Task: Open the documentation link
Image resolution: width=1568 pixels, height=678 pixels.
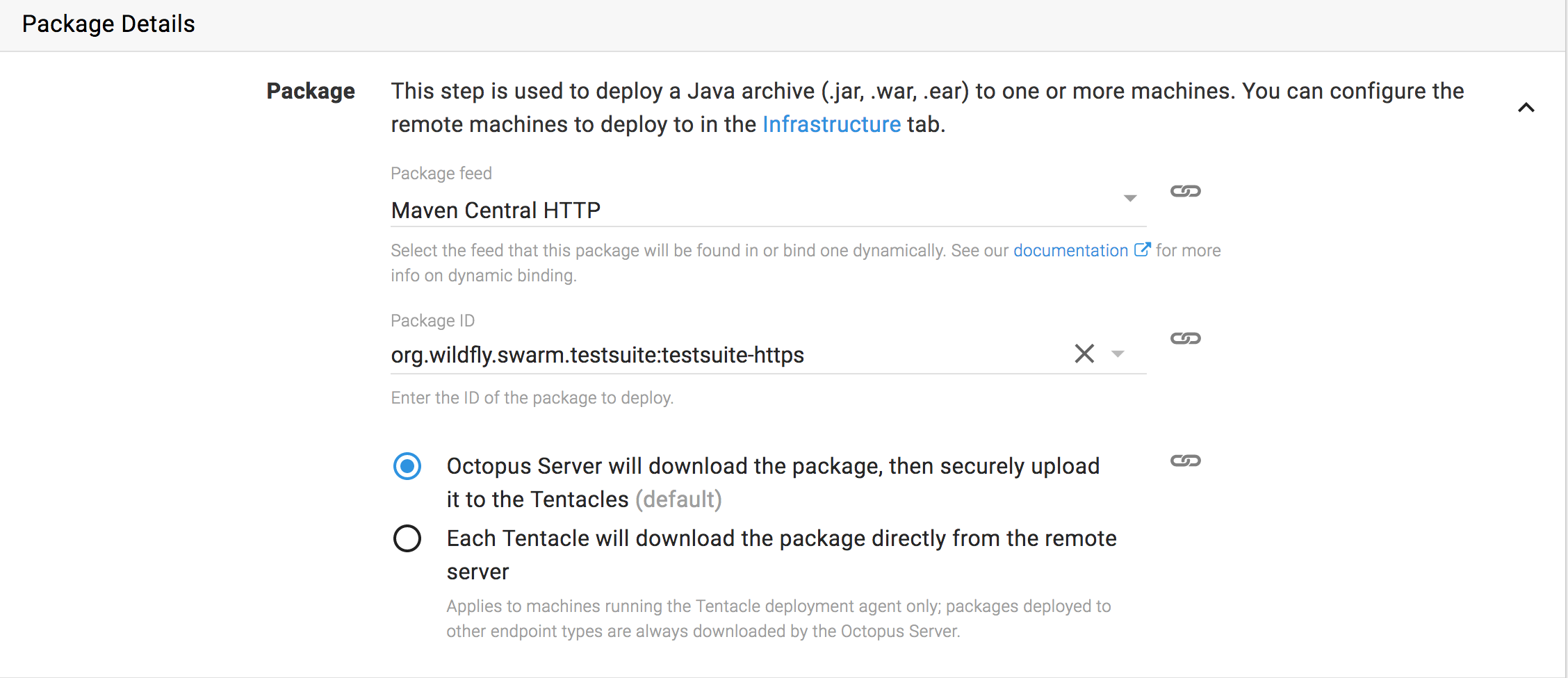Action: pyautogui.click(x=1070, y=251)
